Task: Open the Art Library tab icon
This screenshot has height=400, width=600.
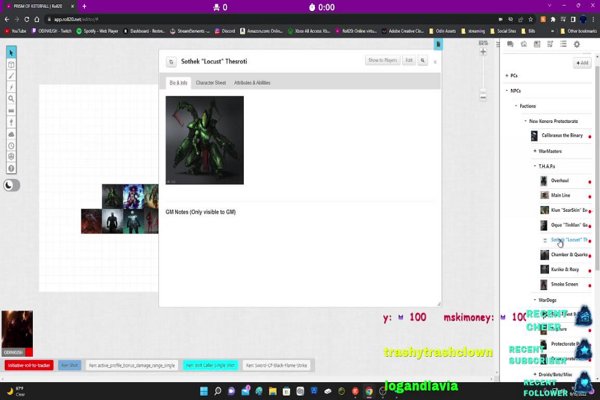Action: tap(523, 44)
